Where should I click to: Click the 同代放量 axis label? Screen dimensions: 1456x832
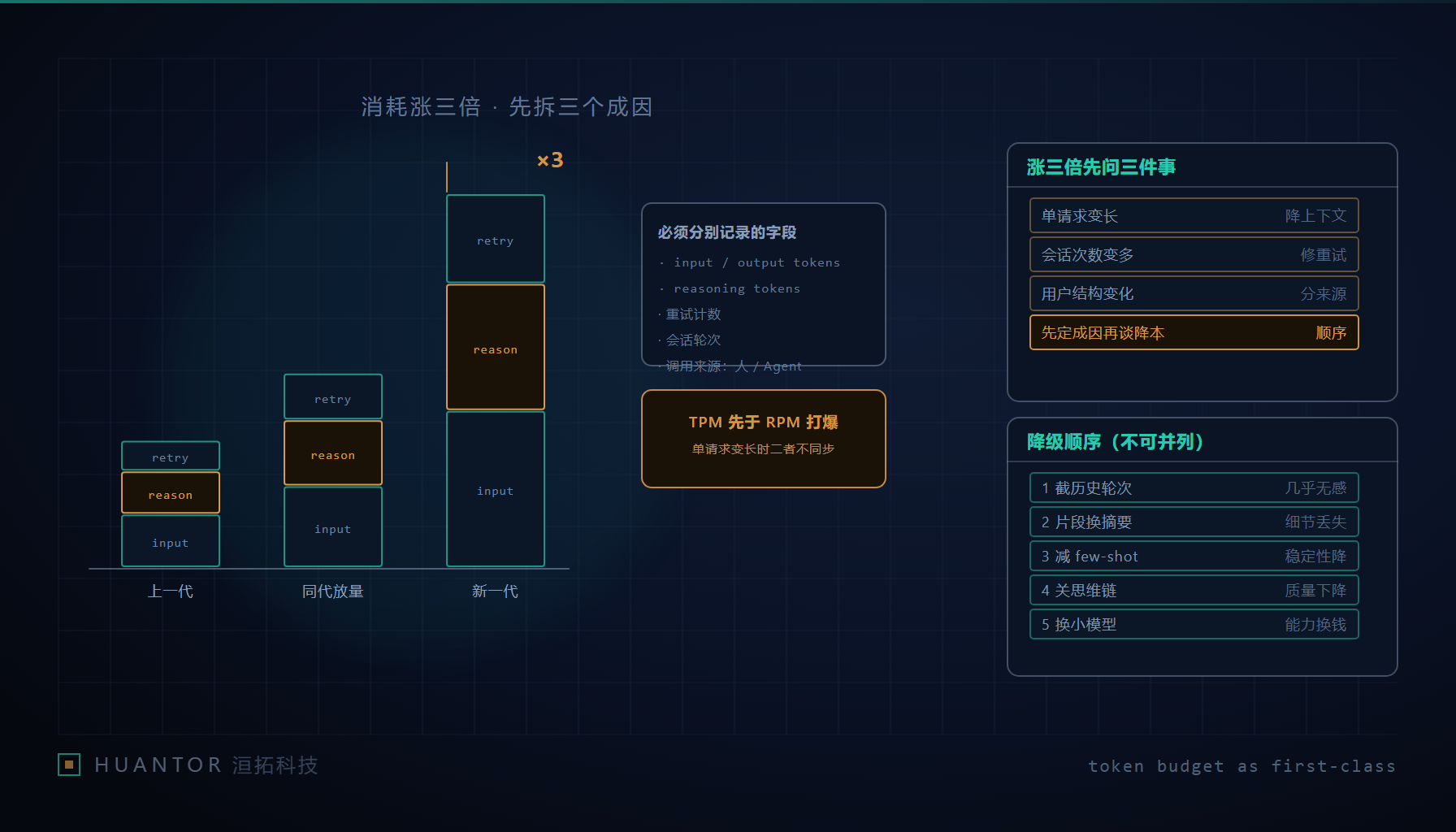point(333,591)
